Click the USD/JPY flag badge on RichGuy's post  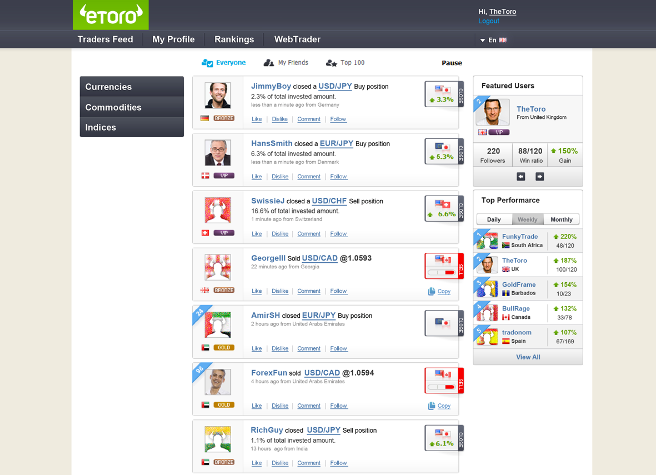point(444,438)
